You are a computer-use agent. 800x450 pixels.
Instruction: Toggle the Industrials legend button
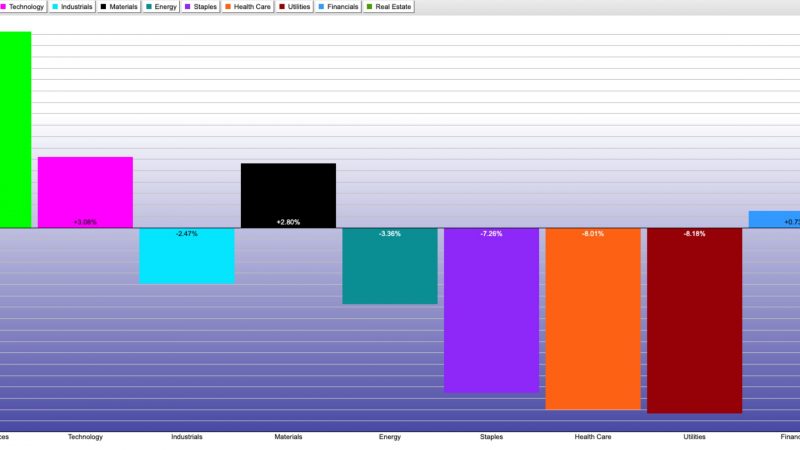(x=72, y=7)
